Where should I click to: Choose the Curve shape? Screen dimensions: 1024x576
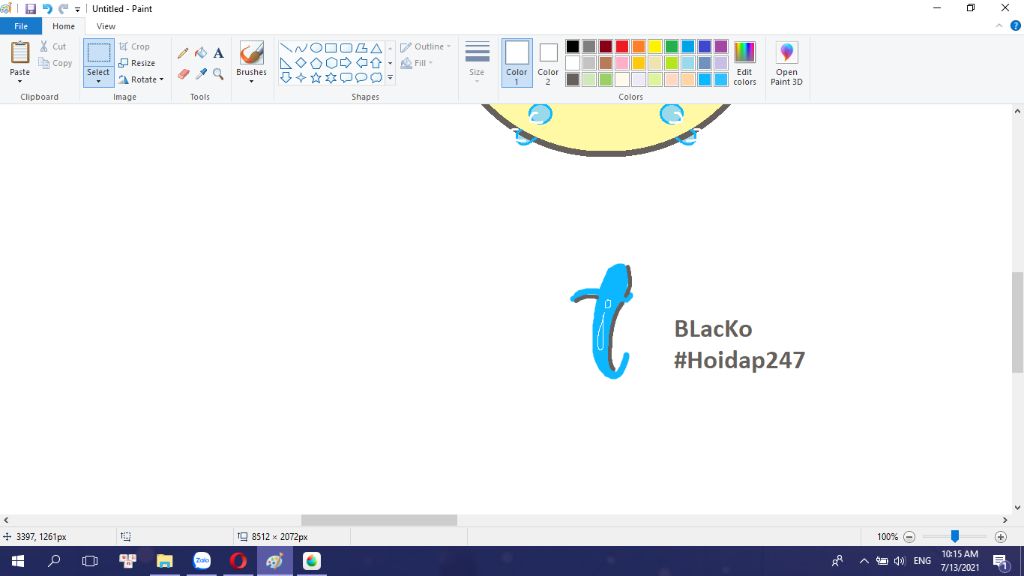[x=301, y=48]
